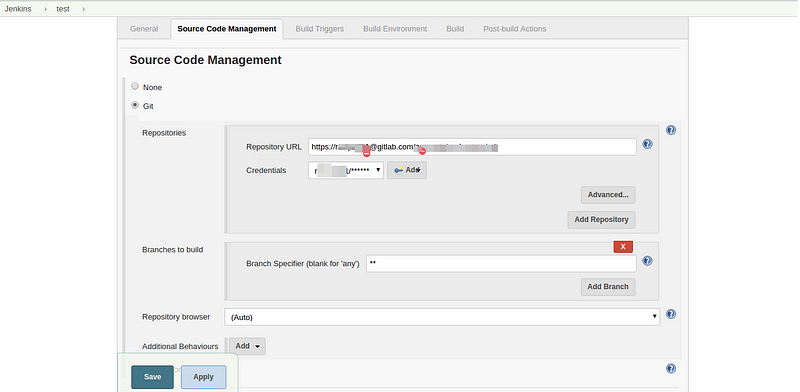
Task: Click the Add credentials button
Action: pyautogui.click(x=407, y=170)
